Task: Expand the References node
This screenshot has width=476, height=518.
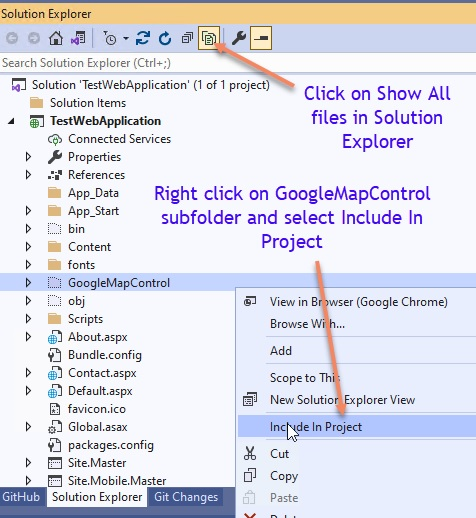Action: click(x=28, y=175)
